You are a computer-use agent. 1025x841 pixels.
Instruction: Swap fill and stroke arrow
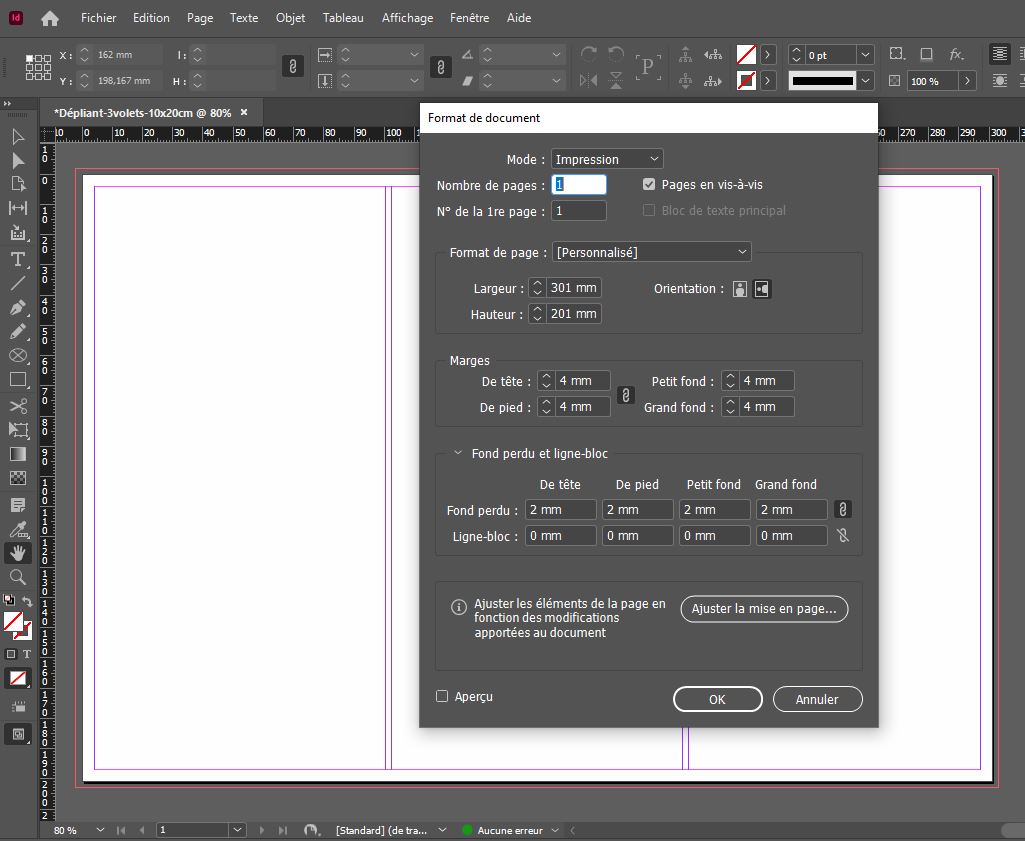point(27,601)
